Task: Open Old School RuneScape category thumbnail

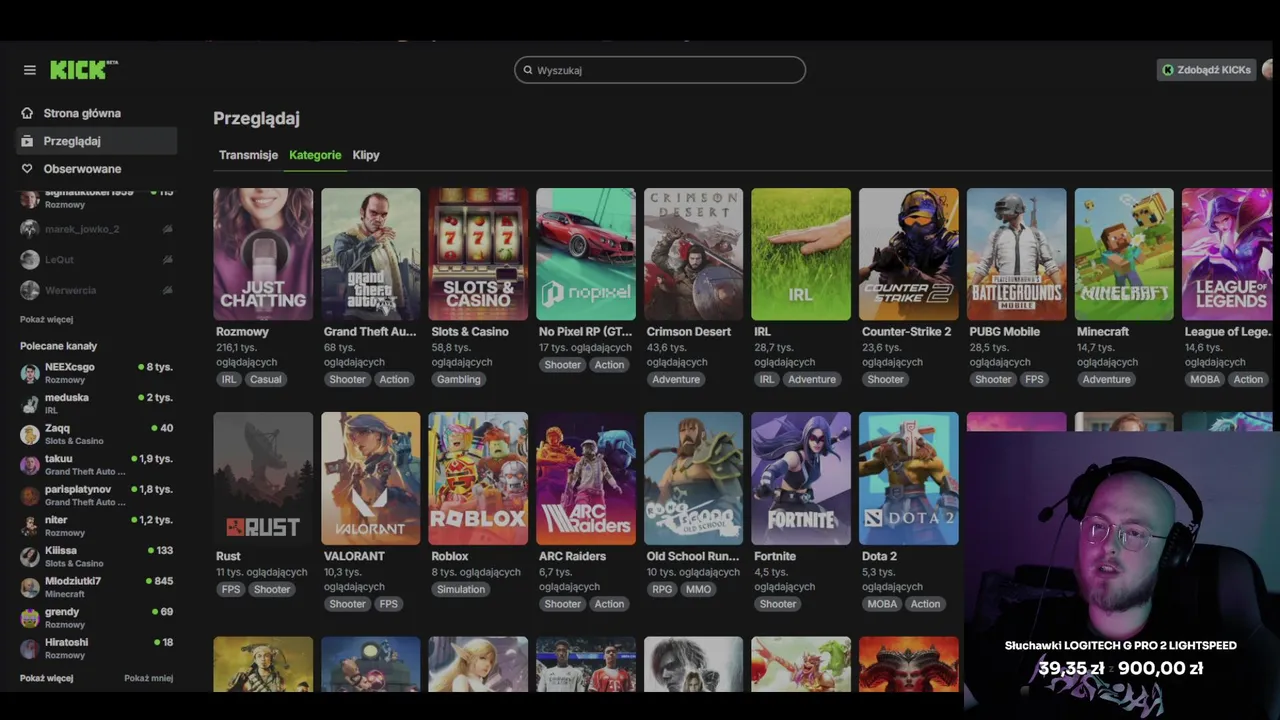Action: coord(694,478)
